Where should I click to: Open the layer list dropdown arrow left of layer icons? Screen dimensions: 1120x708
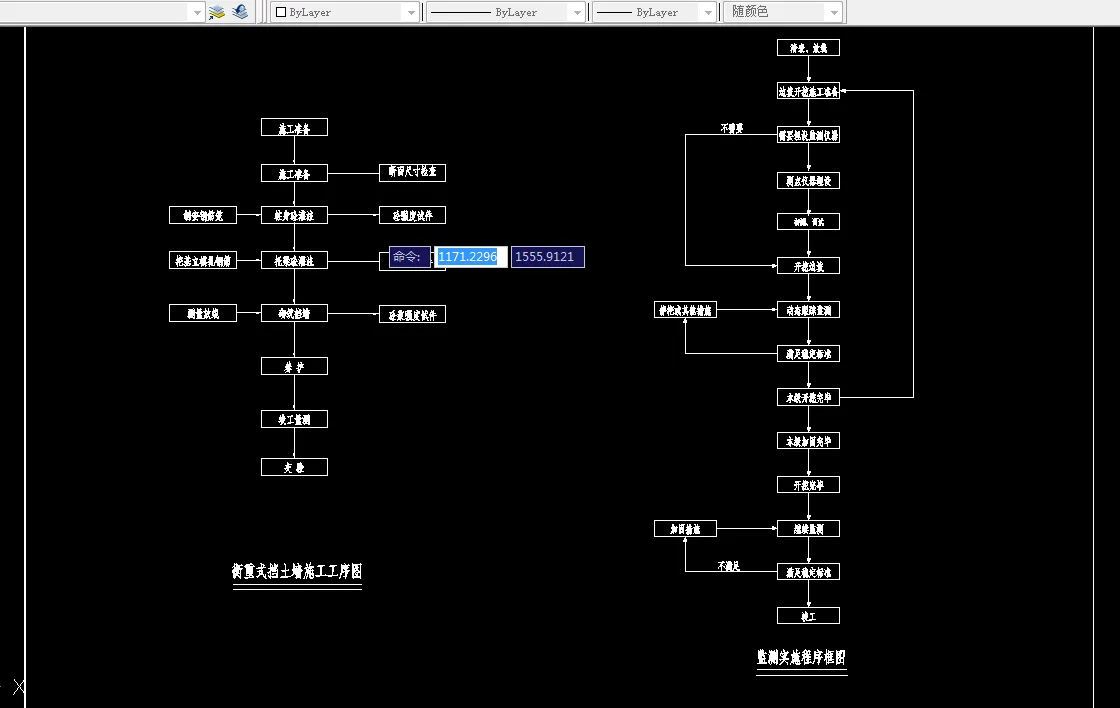coord(197,12)
